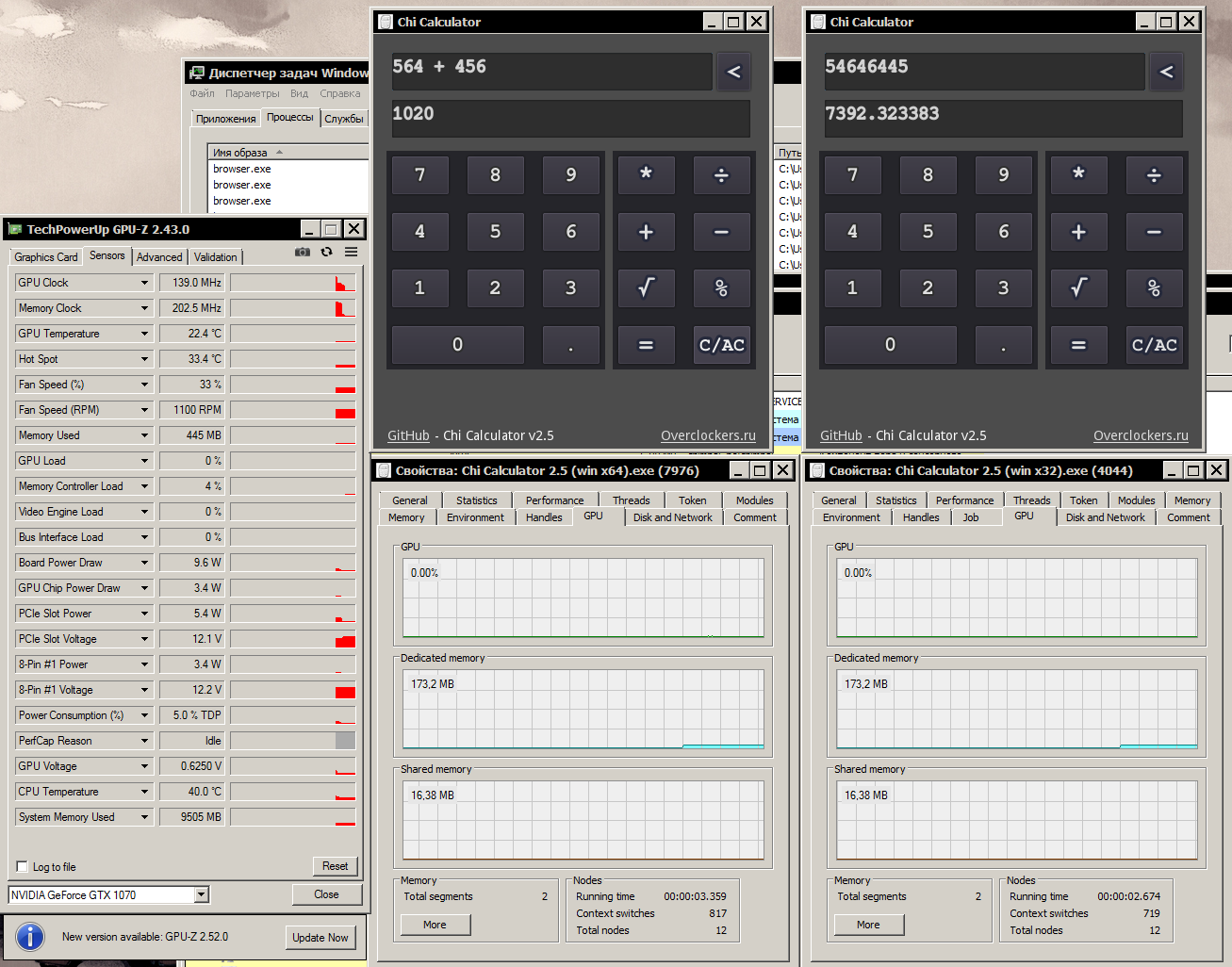1232x967 pixels.
Task: Click the info icon in GPU-Z update notice
Action: coord(30,937)
